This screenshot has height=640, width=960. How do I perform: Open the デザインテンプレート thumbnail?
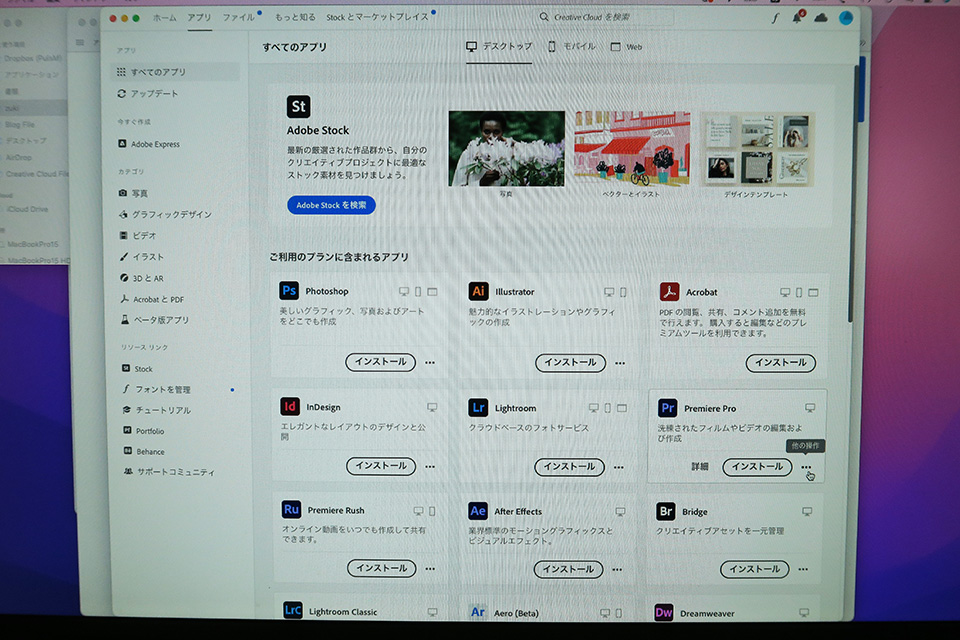(757, 149)
